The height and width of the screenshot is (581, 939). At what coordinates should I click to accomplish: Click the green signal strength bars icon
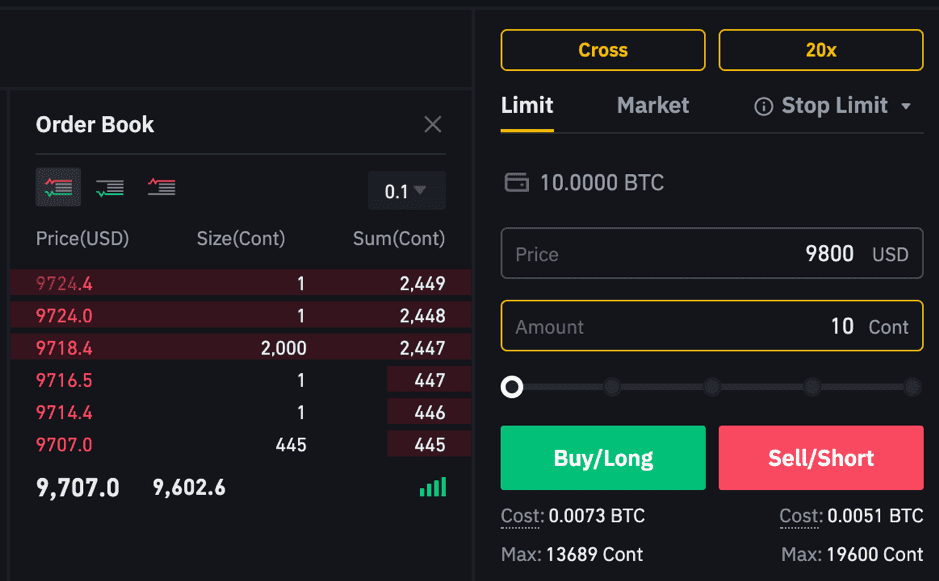pyautogui.click(x=433, y=487)
